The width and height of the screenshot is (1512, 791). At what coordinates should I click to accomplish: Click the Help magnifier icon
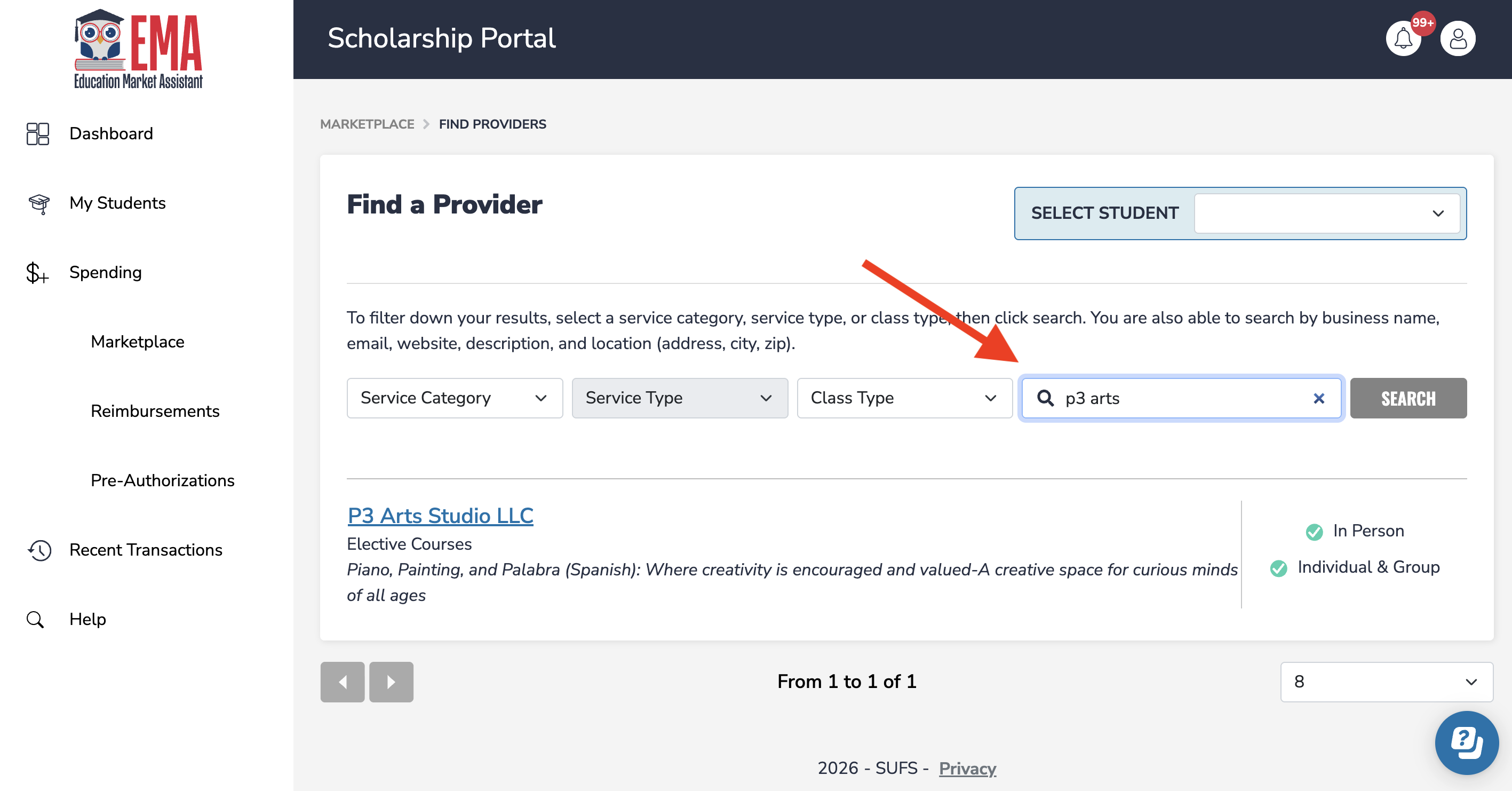tap(35, 620)
